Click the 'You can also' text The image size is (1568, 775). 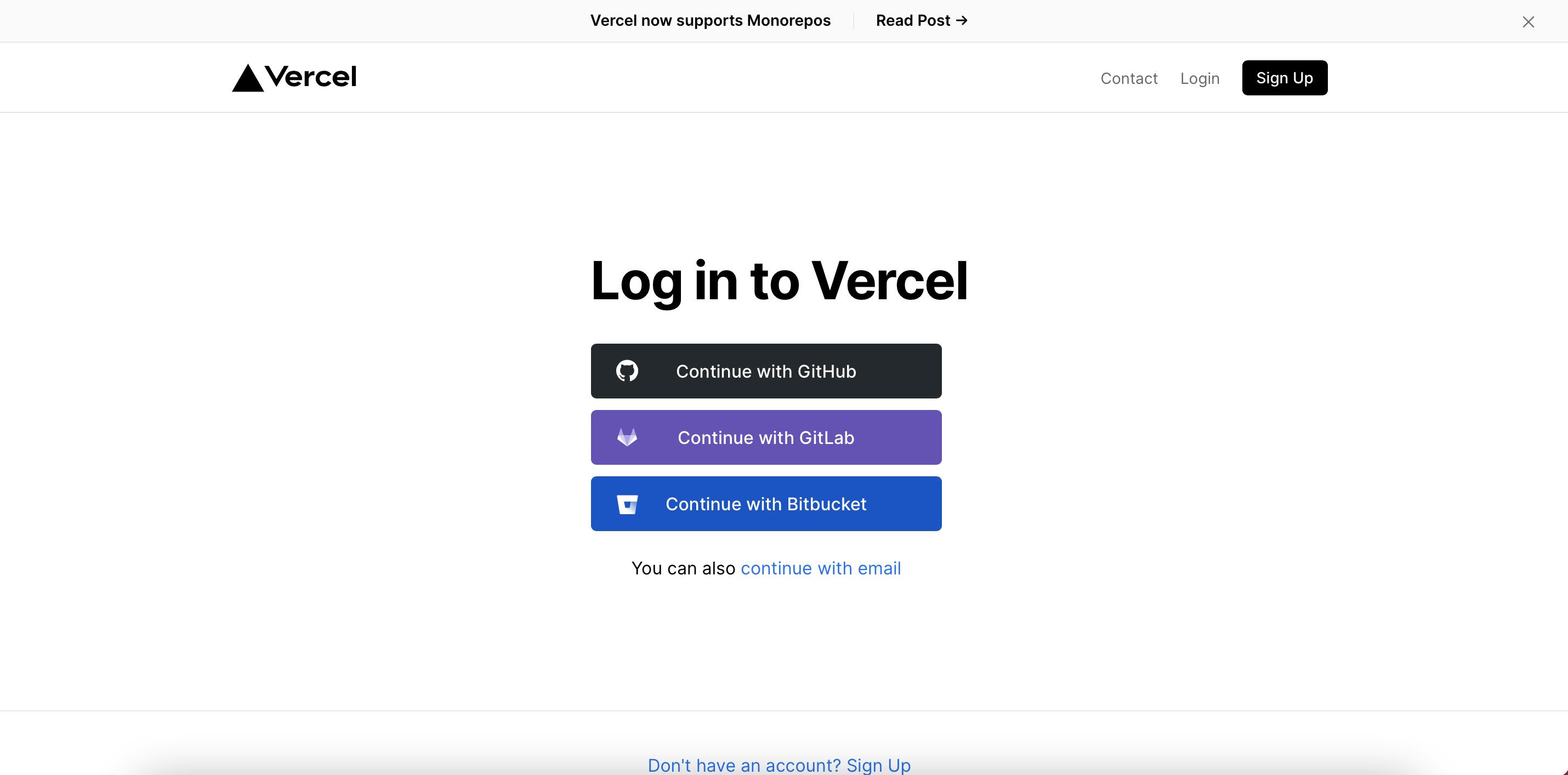[x=684, y=568]
